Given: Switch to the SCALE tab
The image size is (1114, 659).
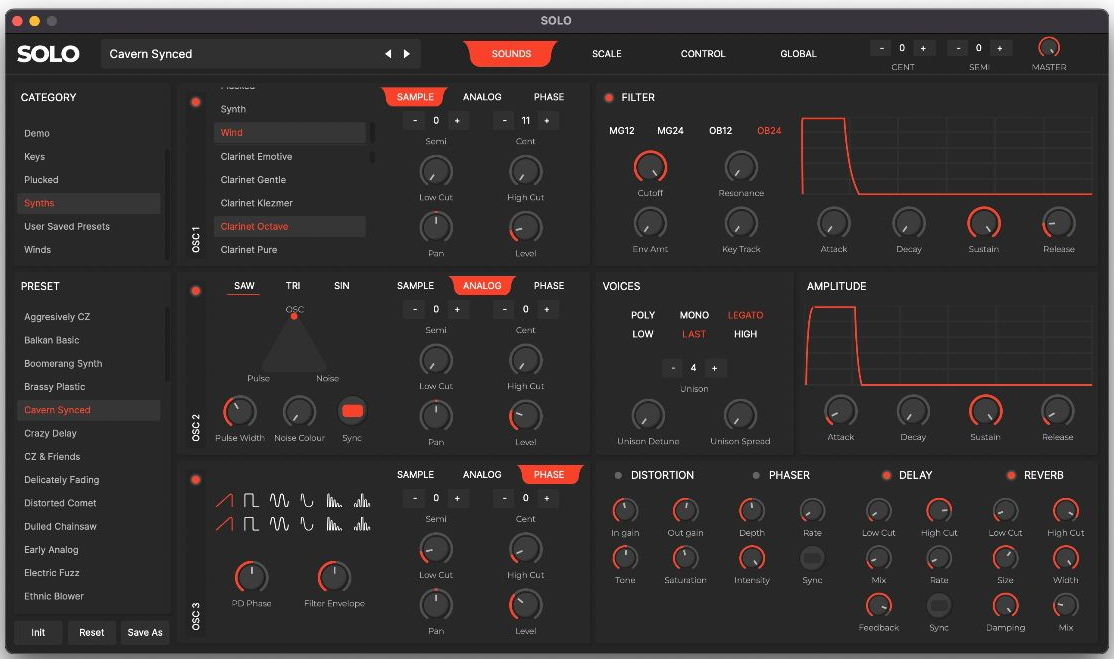Looking at the screenshot, I should (607, 54).
